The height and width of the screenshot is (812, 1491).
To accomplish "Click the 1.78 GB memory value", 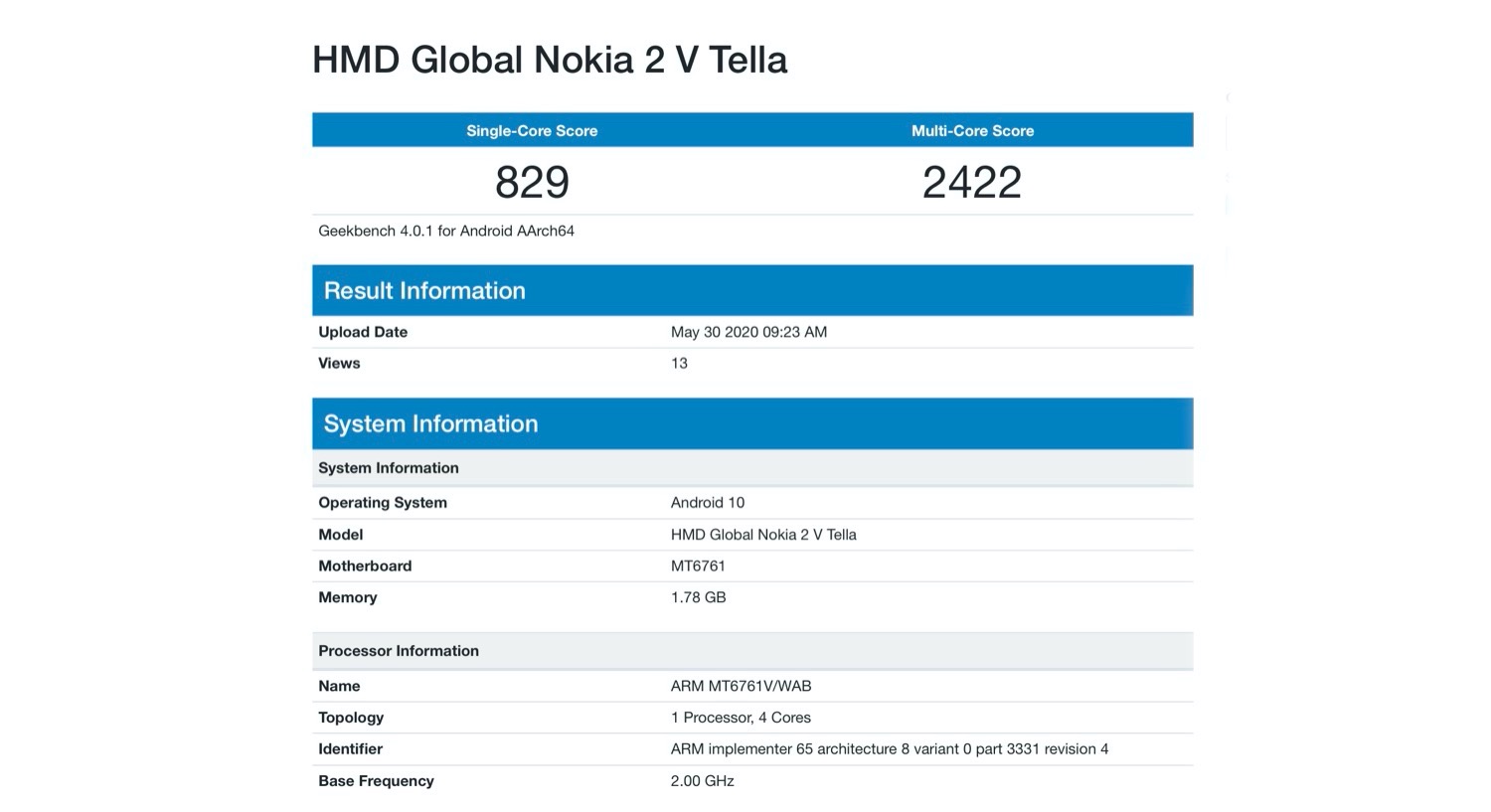I will (x=698, y=597).
